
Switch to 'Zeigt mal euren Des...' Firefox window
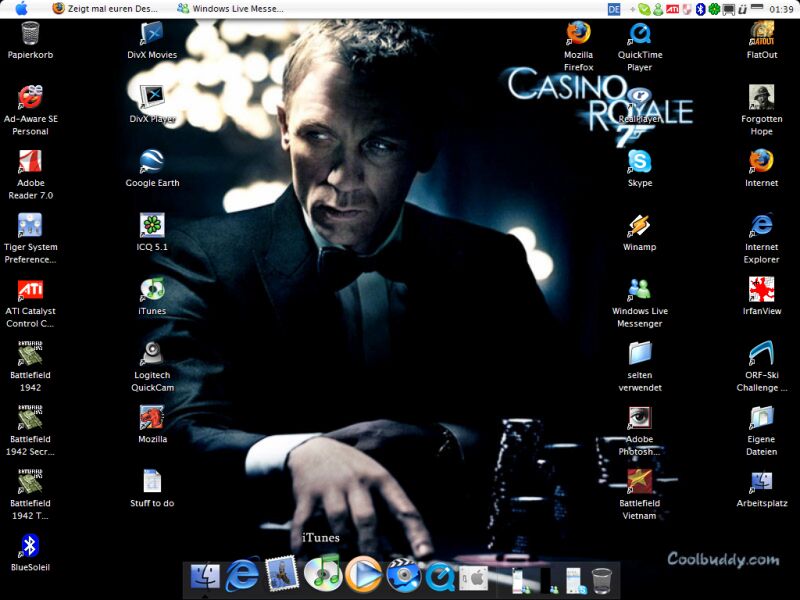[x=105, y=9]
